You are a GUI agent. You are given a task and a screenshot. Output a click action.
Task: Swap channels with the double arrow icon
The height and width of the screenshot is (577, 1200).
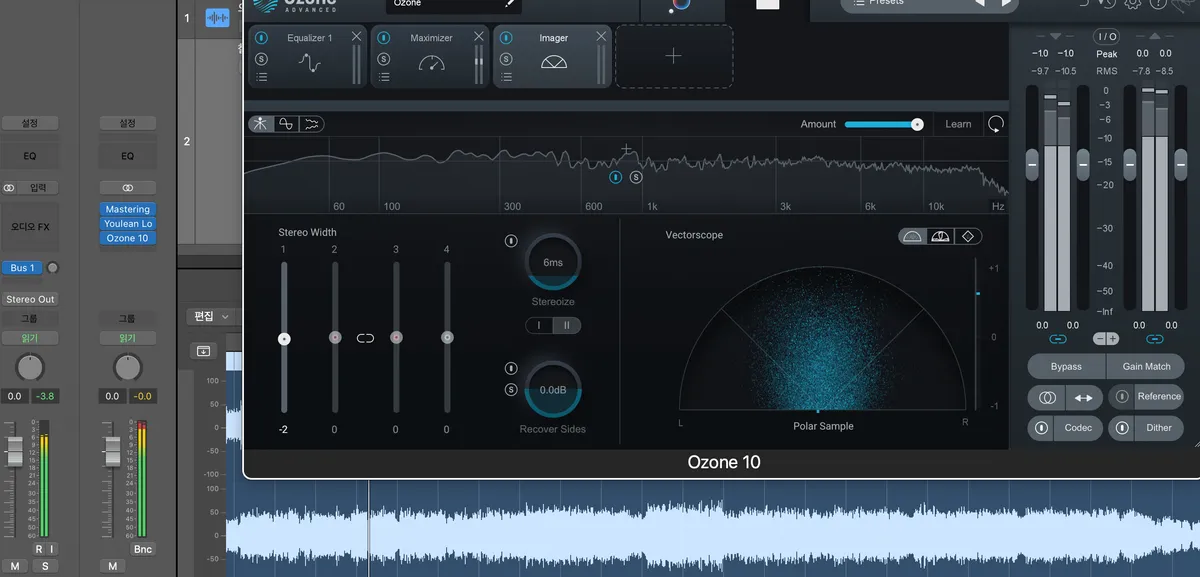(x=1084, y=397)
